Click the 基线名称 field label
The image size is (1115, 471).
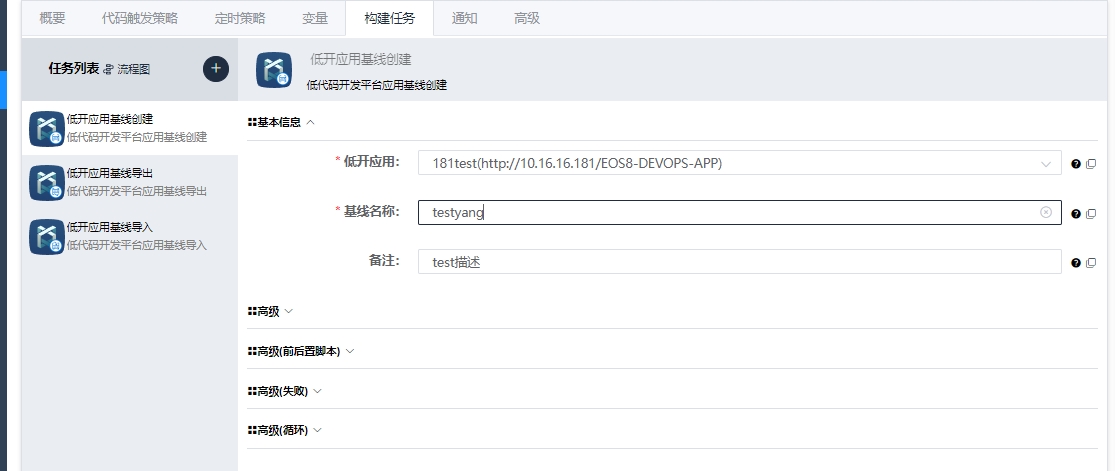tap(371, 211)
